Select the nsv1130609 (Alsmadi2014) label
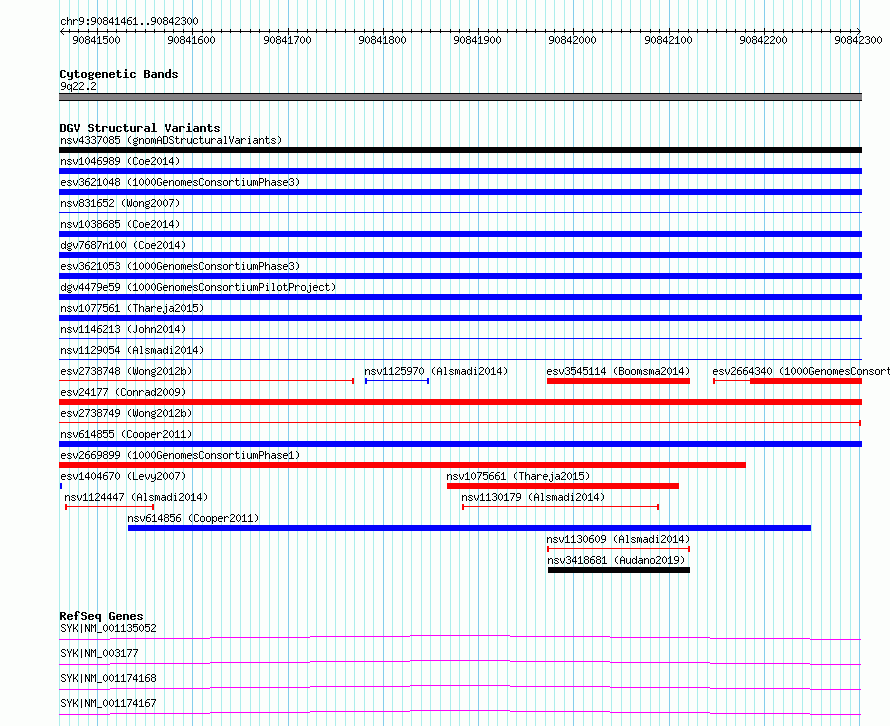The height and width of the screenshot is (726, 890). (618, 539)
